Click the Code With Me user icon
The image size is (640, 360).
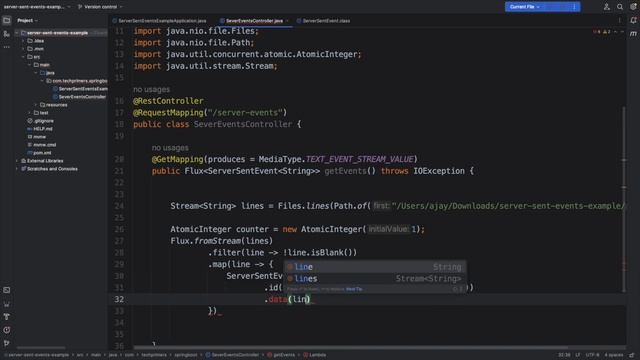607,7
